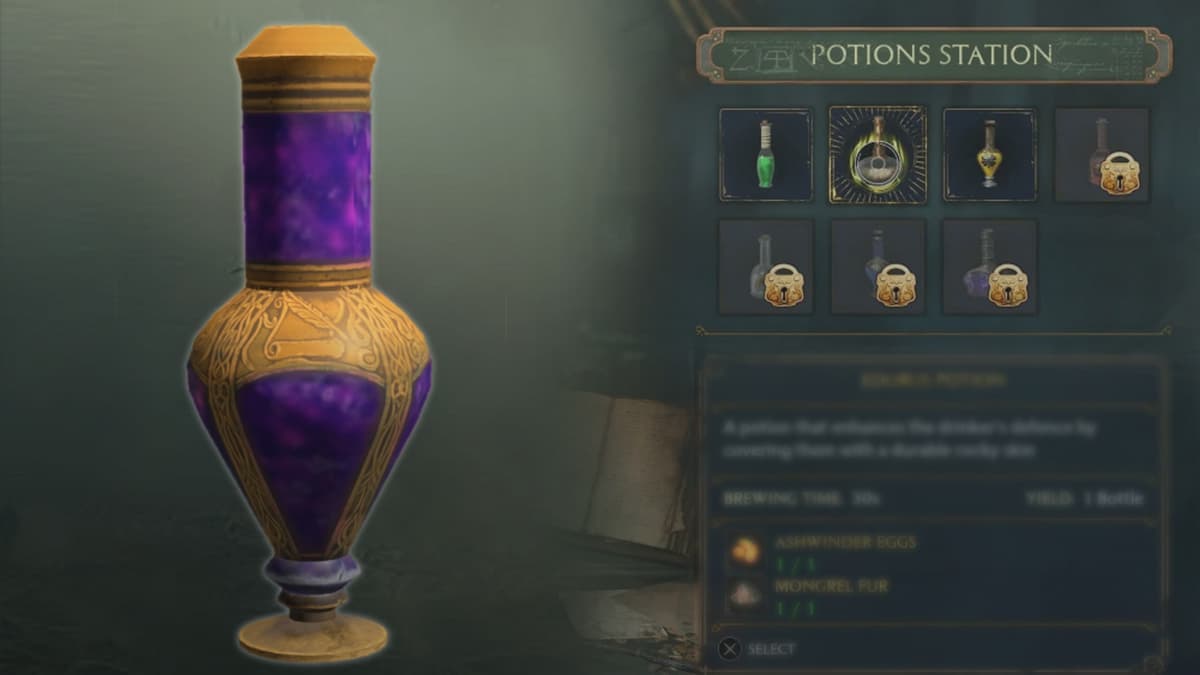Click the SELECT prompt label
The image size is (1200, 675).
pos(772,649)
